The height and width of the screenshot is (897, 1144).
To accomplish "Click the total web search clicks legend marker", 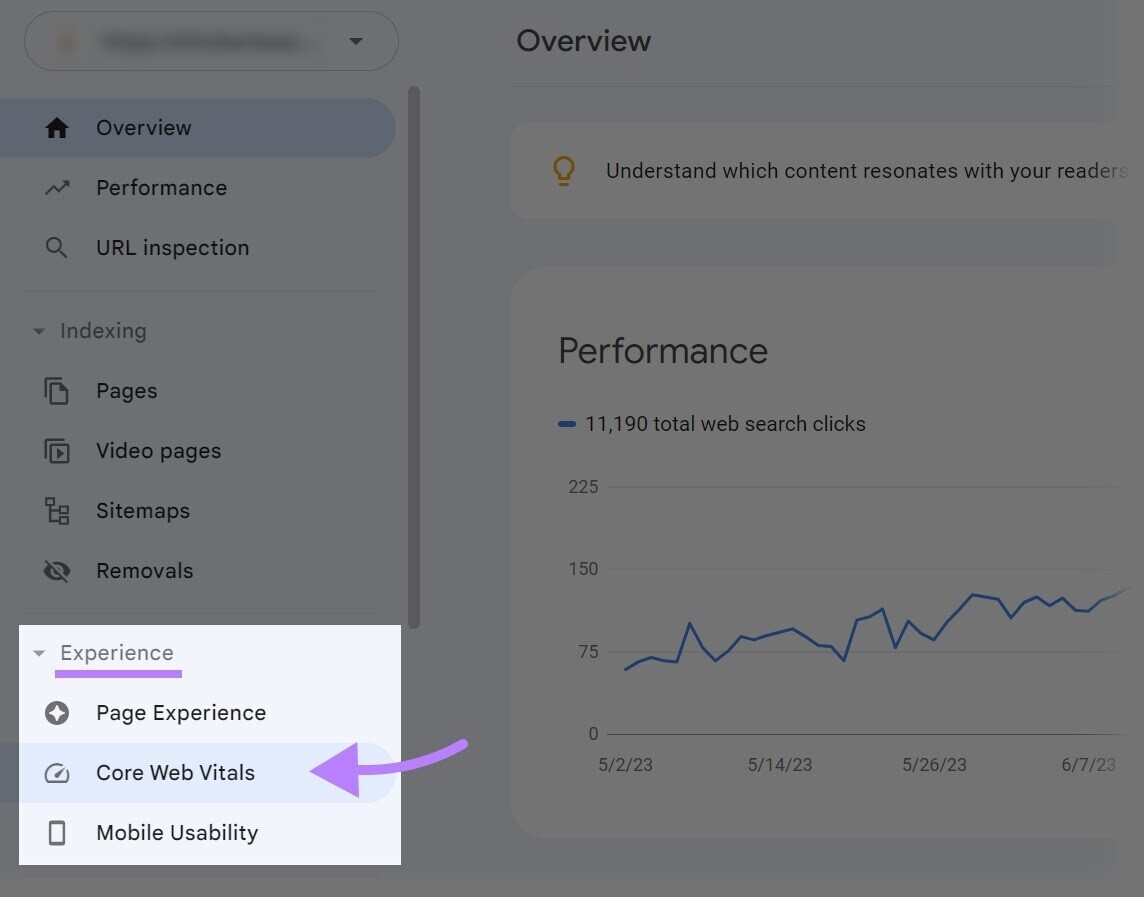I will [x=567, y=423].
